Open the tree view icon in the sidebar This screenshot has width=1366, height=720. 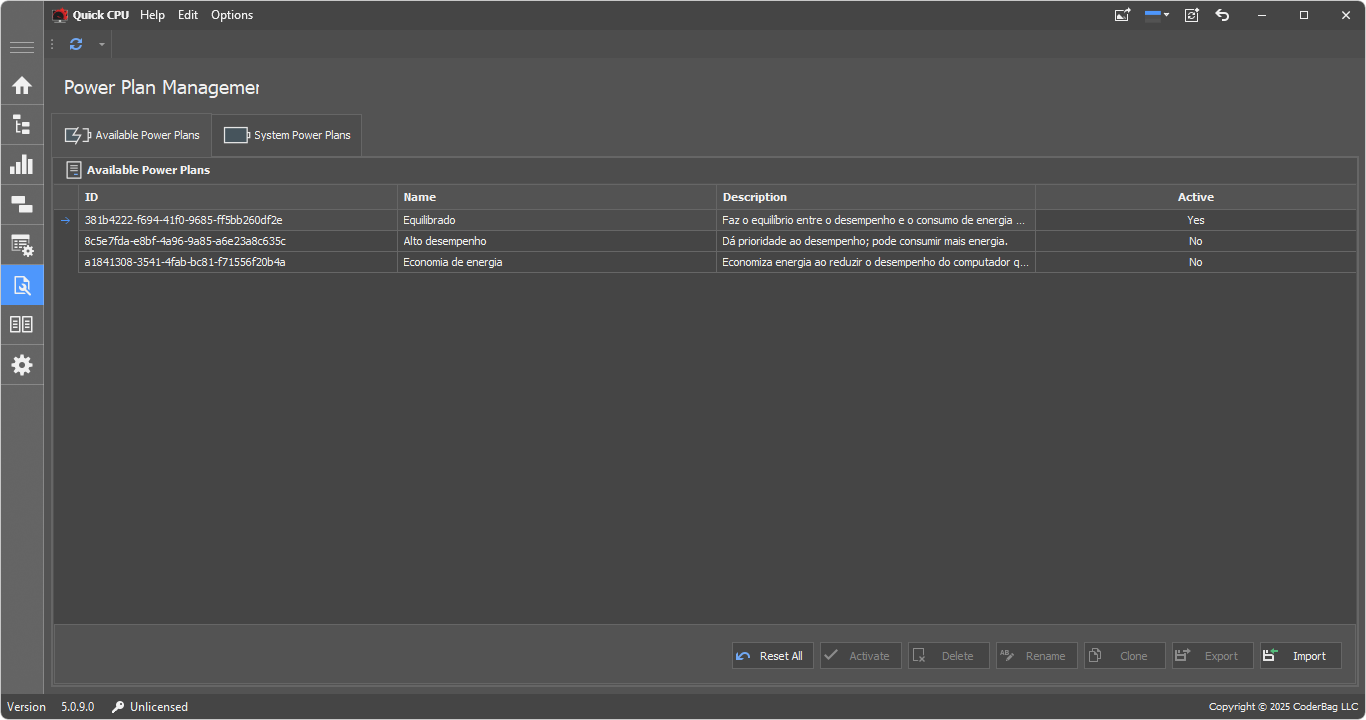(22, 125)
